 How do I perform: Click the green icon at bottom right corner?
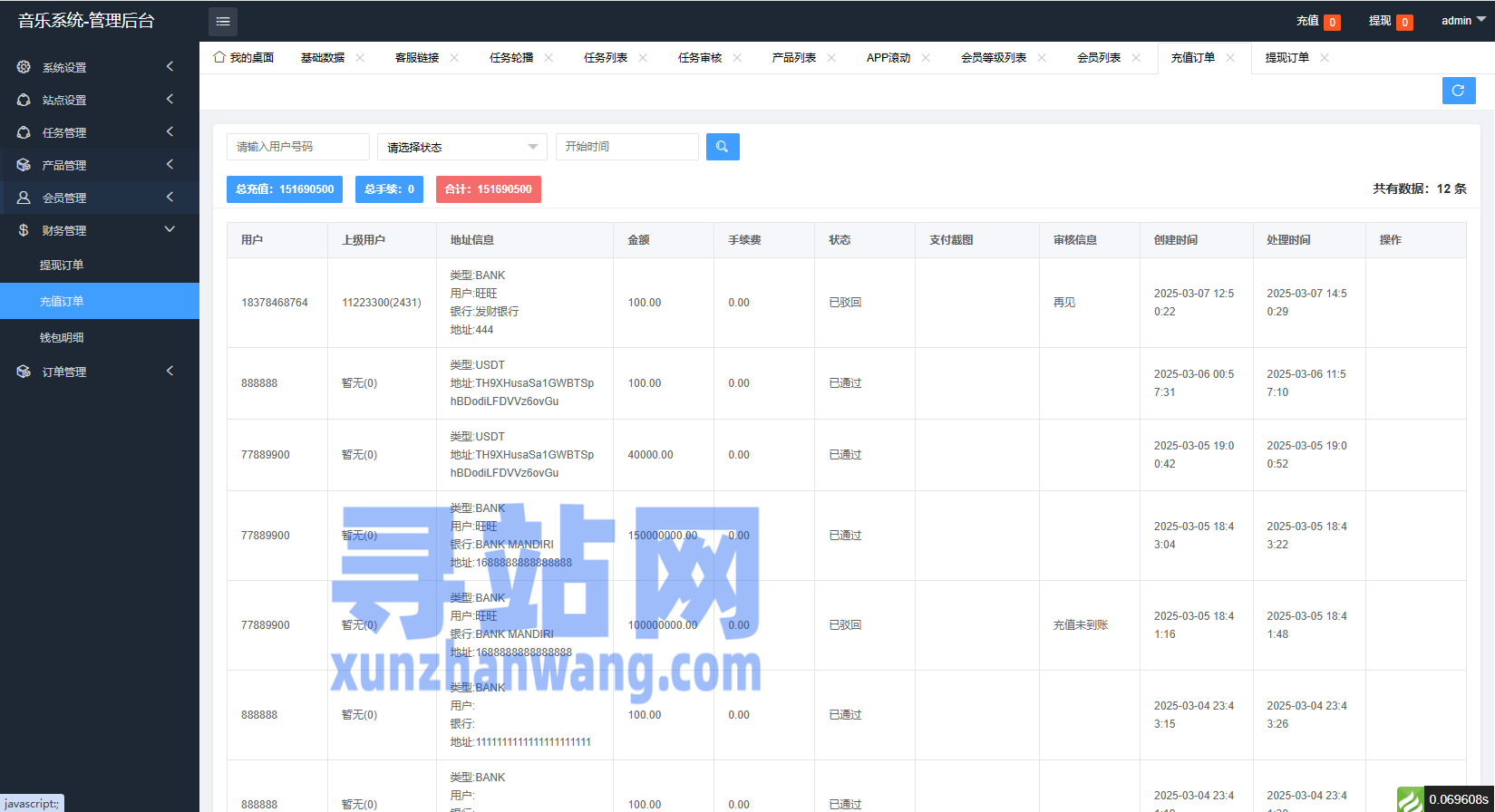[1410, 799]
